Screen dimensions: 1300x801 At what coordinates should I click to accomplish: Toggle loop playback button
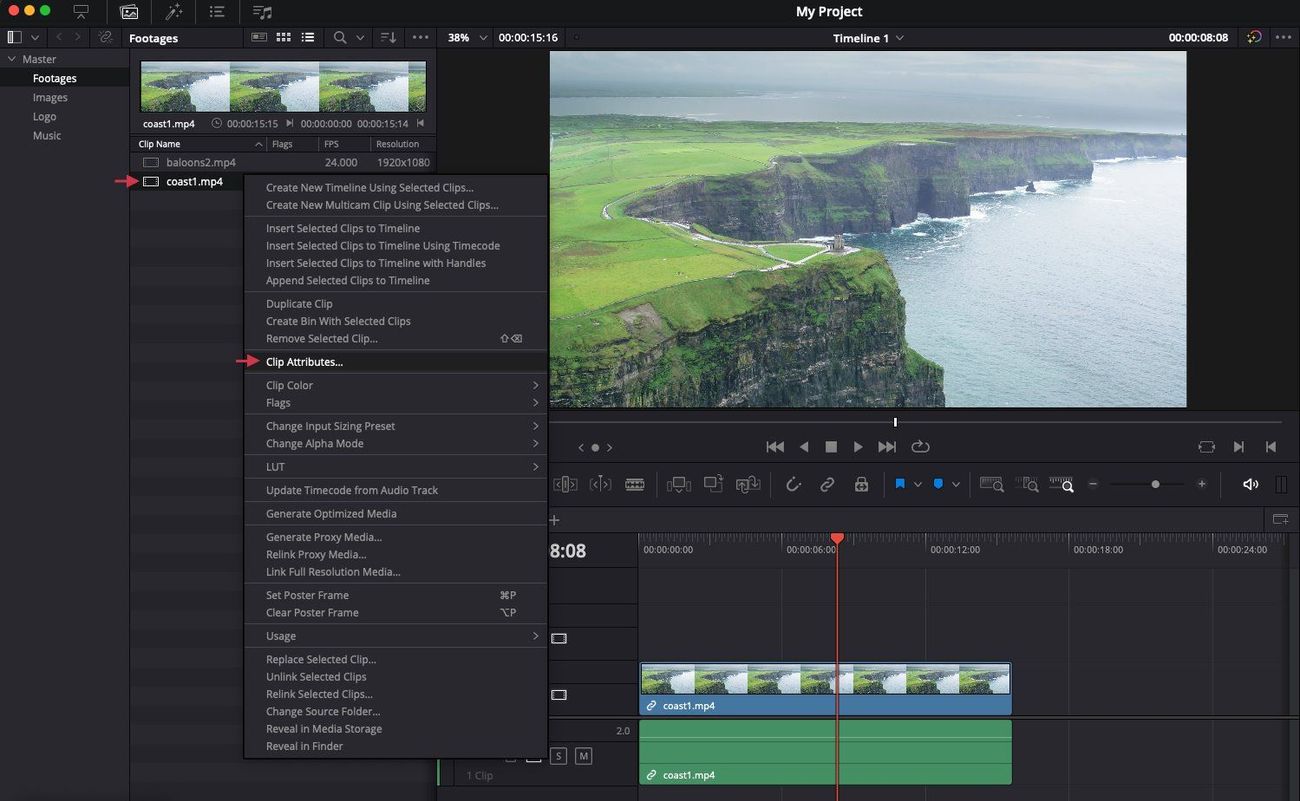coord(920,447)
